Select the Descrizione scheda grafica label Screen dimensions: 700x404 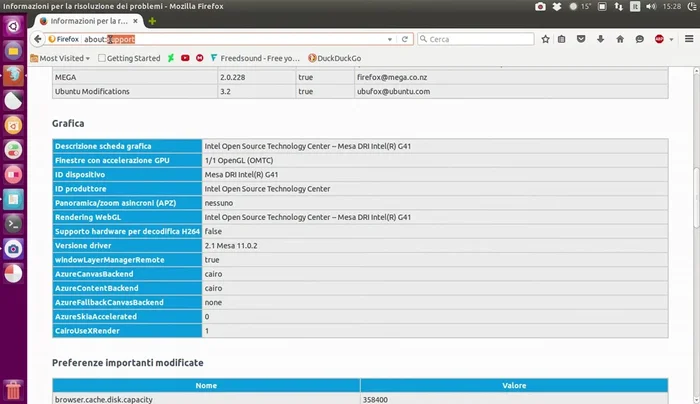[x=103, y=146]
